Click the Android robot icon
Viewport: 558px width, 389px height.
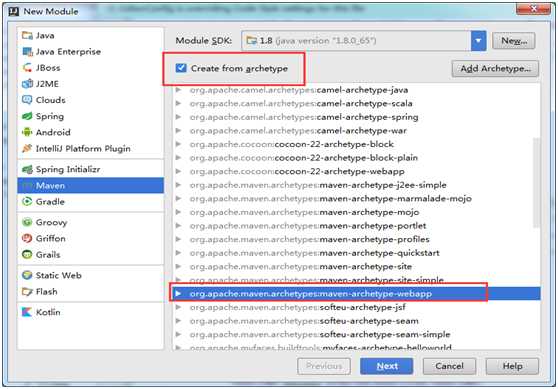(27, 132)
